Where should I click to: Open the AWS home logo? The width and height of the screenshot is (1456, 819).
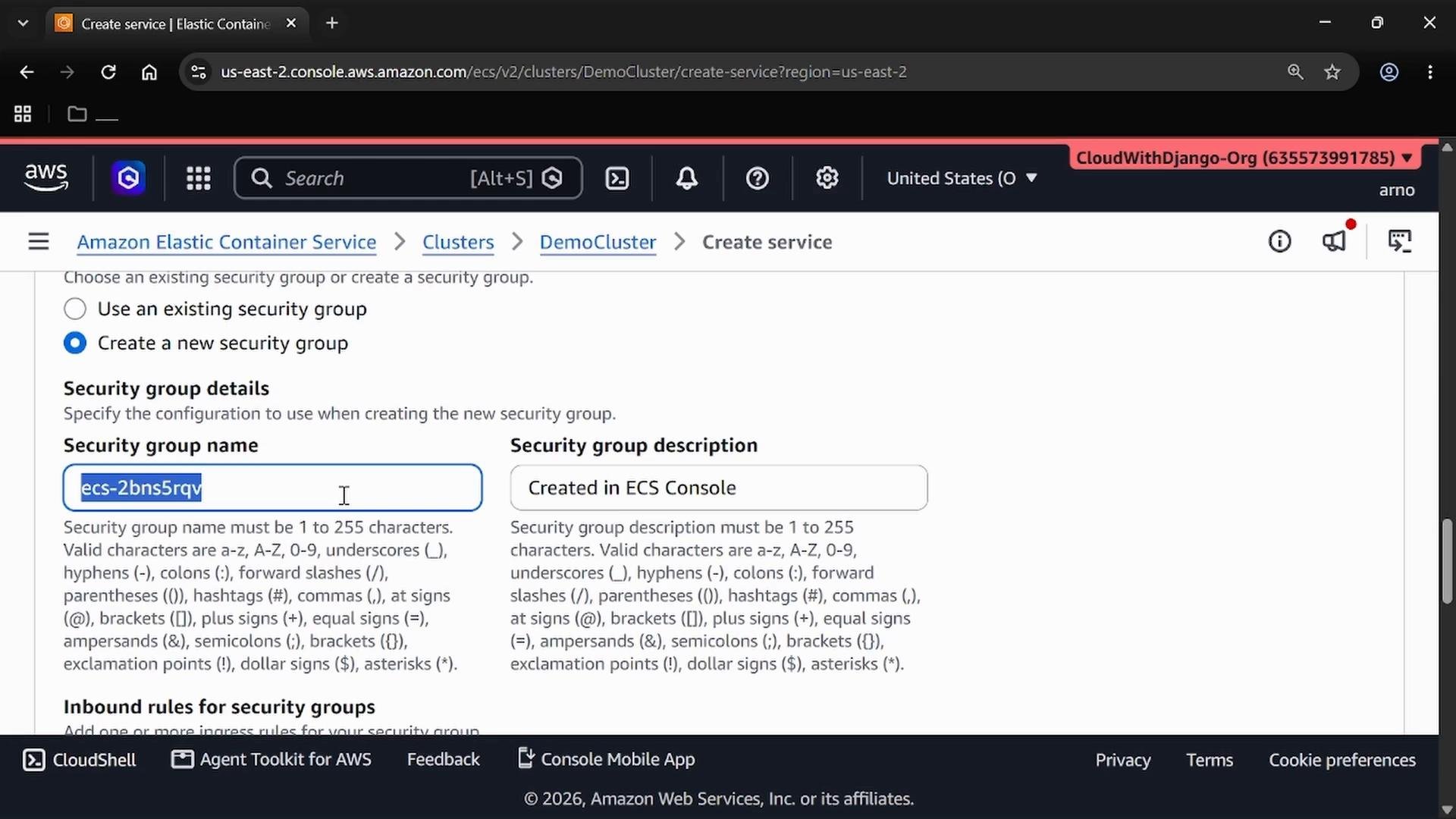(46, 178)
